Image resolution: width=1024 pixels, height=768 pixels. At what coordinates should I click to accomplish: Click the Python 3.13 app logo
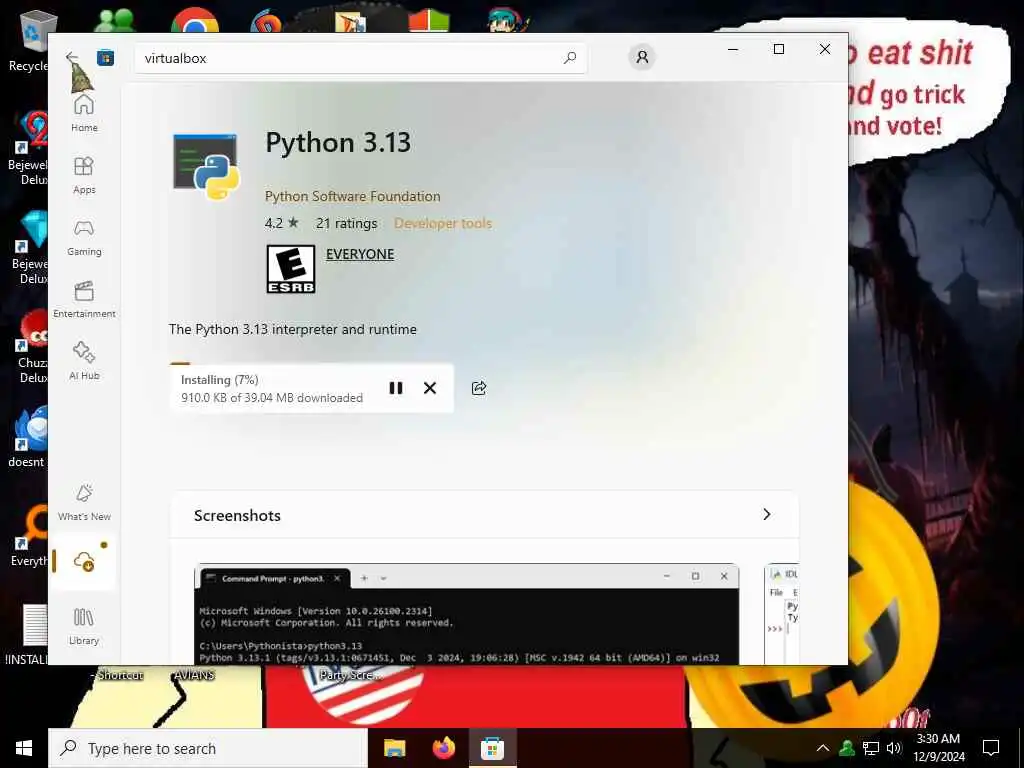click(206, 167)
